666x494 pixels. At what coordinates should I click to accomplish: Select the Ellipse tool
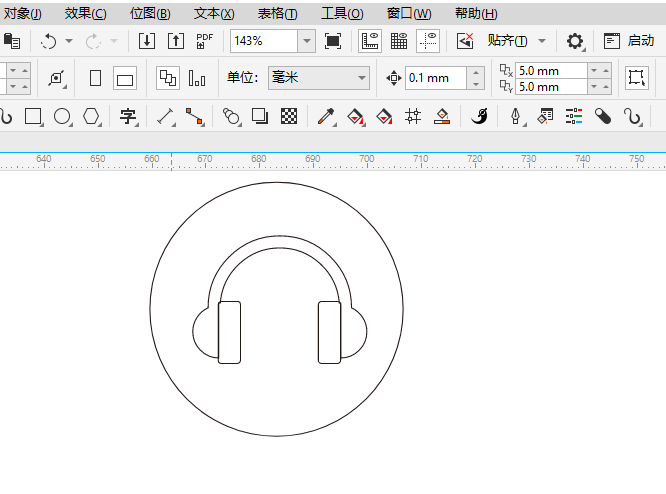coord(62,116)
